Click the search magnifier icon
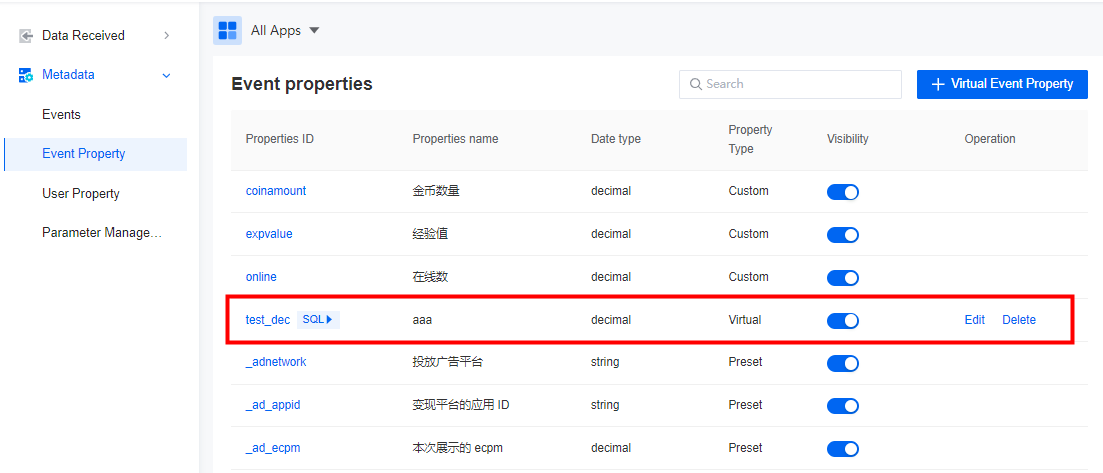This screenshot has width=1103, height=473. click(x=695, y=85)
